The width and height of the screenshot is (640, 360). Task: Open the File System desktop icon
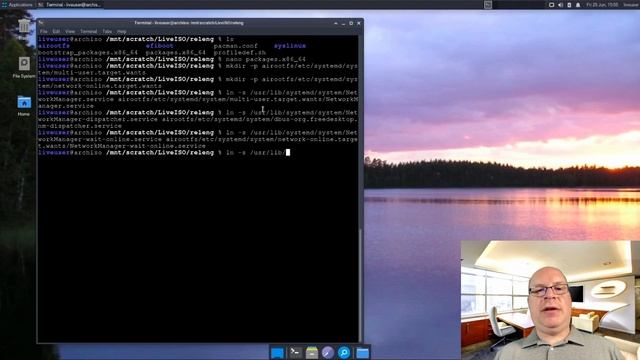coord(24,67)
